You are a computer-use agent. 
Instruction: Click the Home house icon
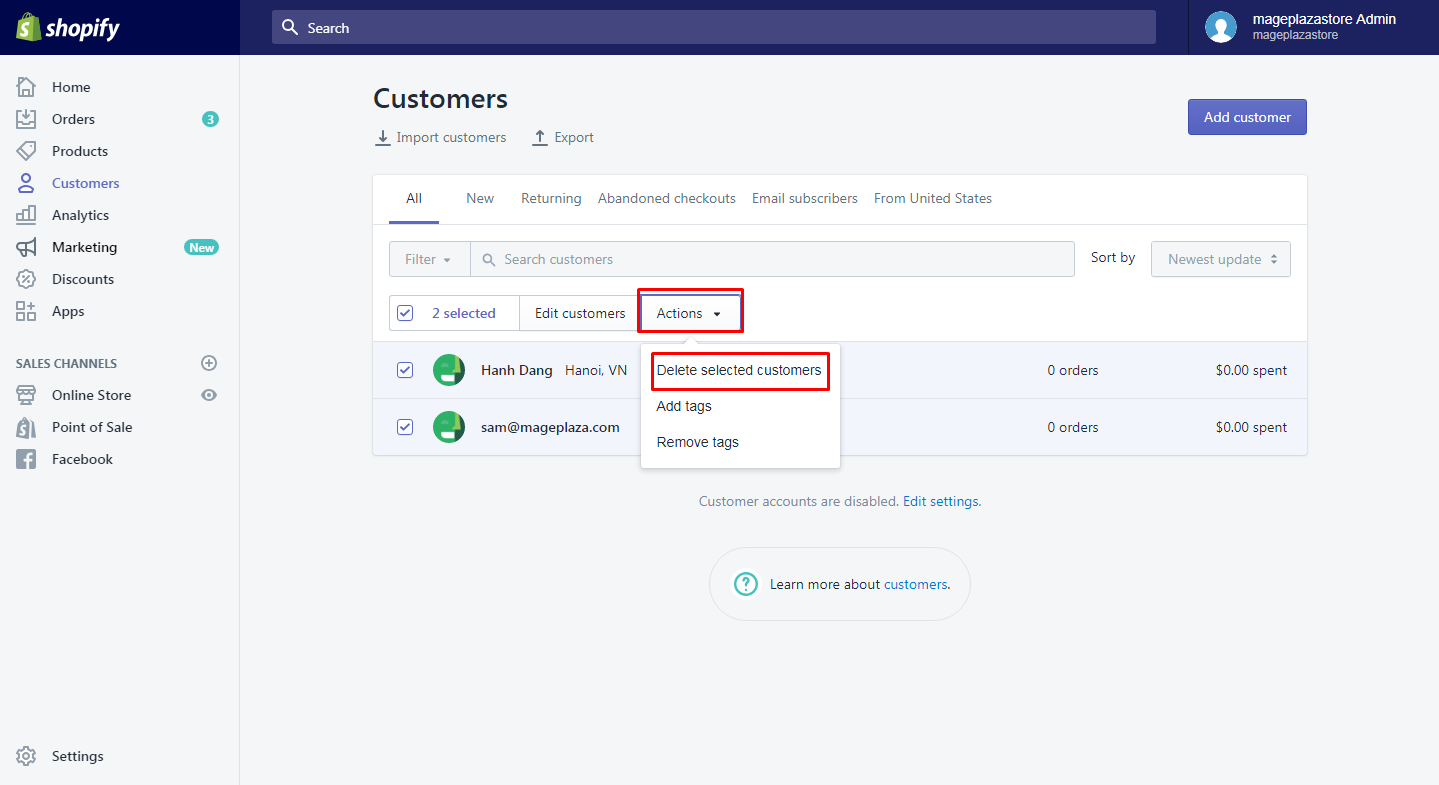pyautogui.click(x=26, y=87)
